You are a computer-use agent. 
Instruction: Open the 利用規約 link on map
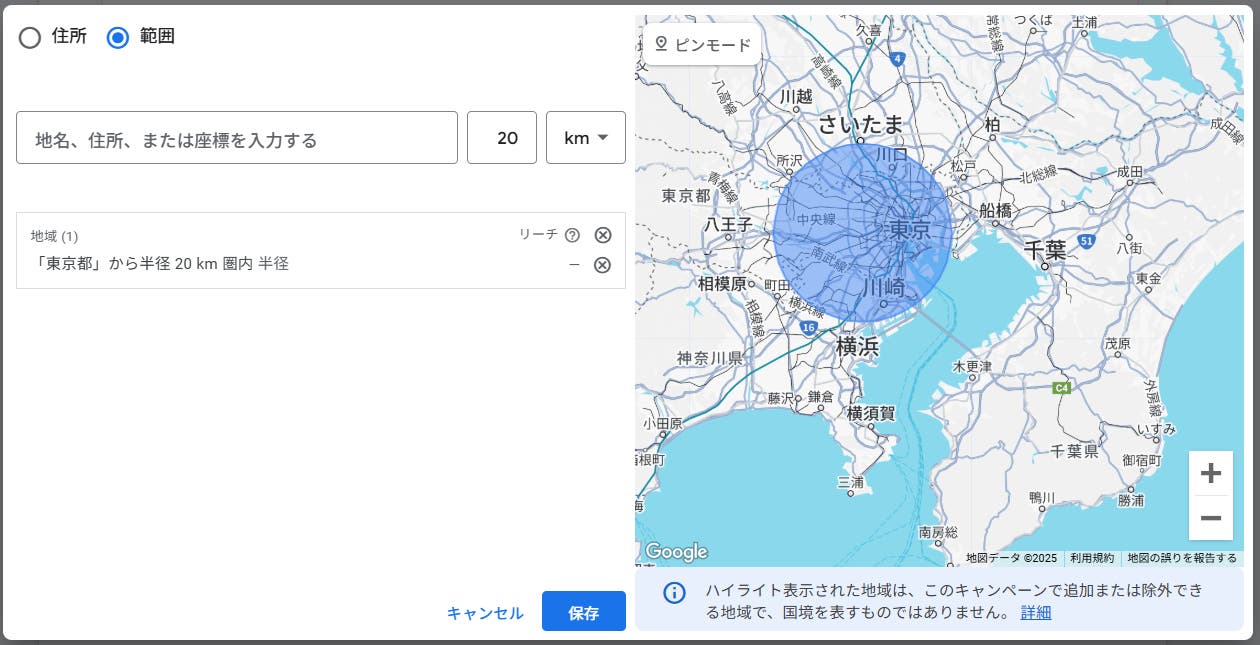[1091, 558]
